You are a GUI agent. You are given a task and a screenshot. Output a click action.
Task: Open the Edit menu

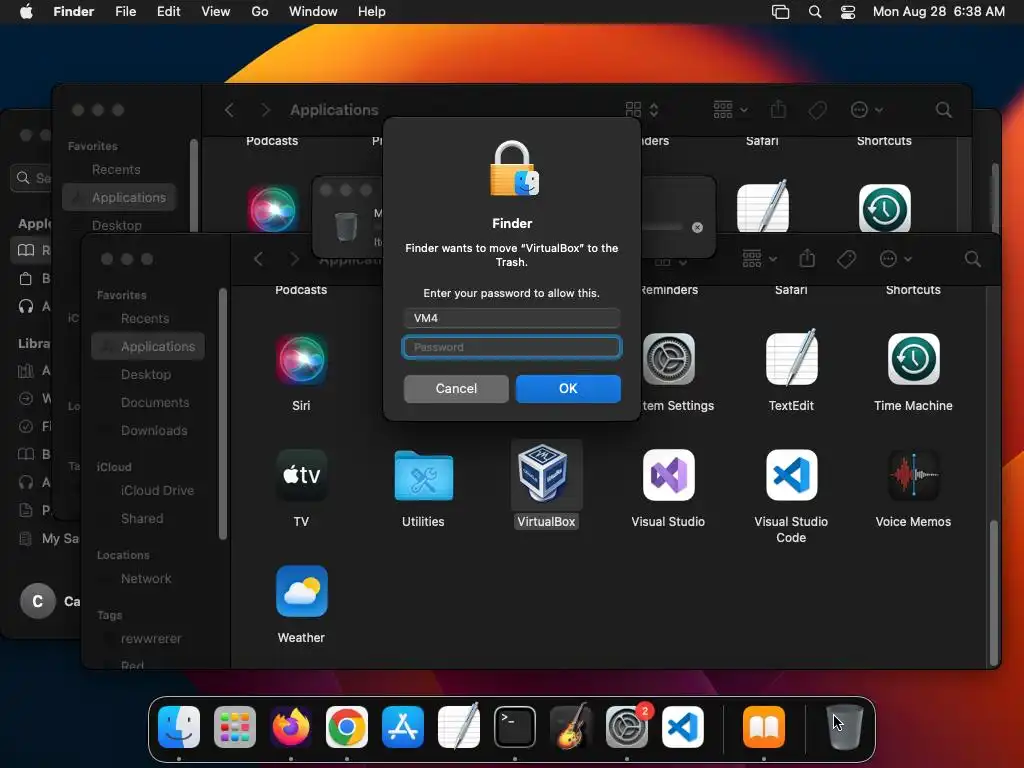tap(168, 12)
